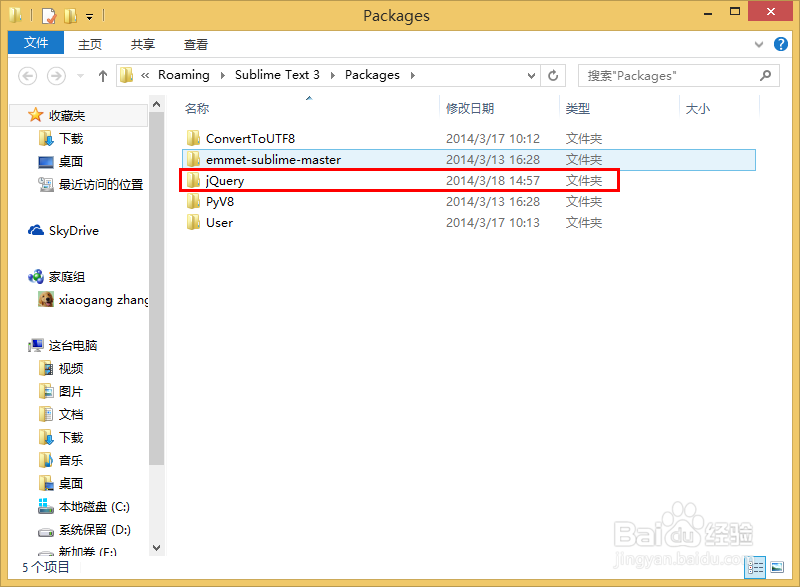
Task: Switch to details view icon
Action: click(x=756, y=567)
